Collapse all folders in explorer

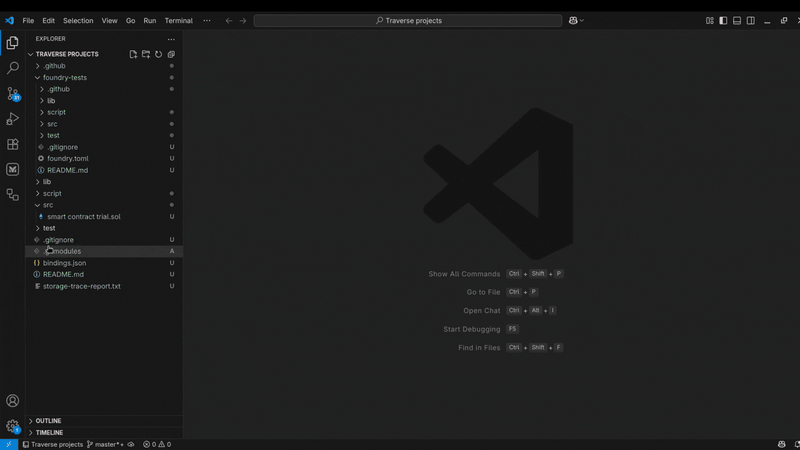[x=171, y=54]
